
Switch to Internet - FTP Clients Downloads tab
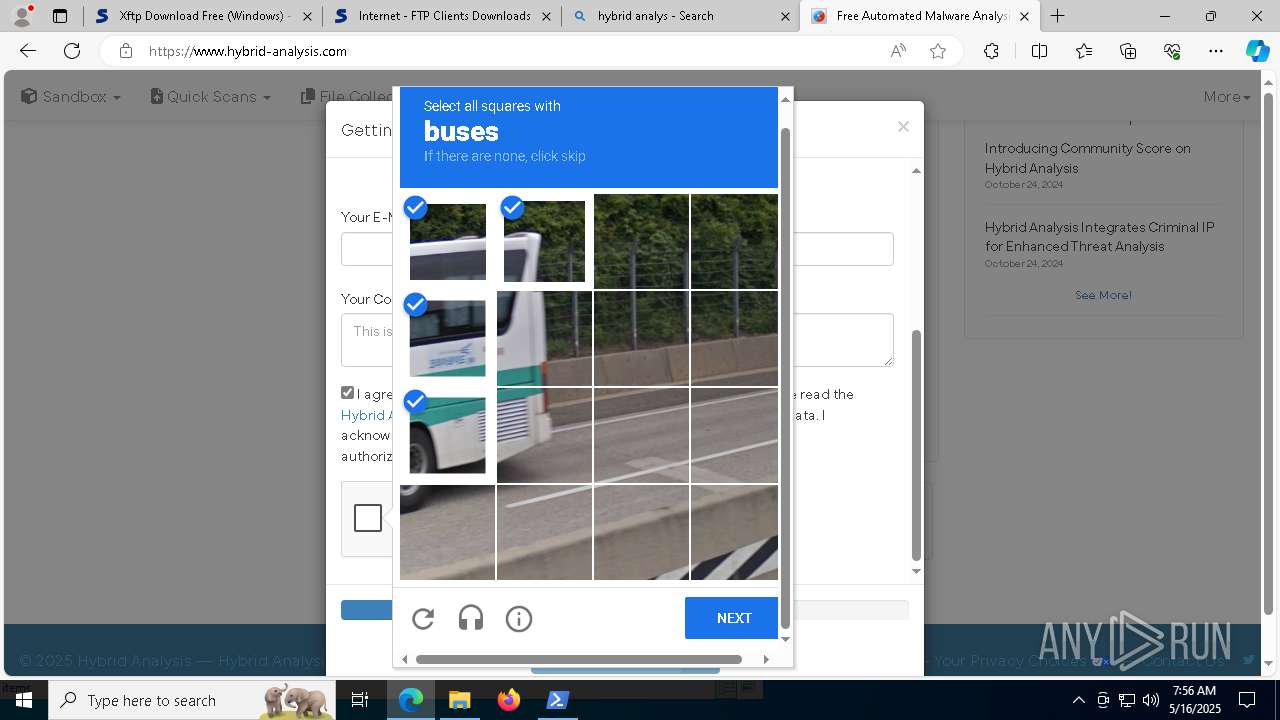[442, 16]
